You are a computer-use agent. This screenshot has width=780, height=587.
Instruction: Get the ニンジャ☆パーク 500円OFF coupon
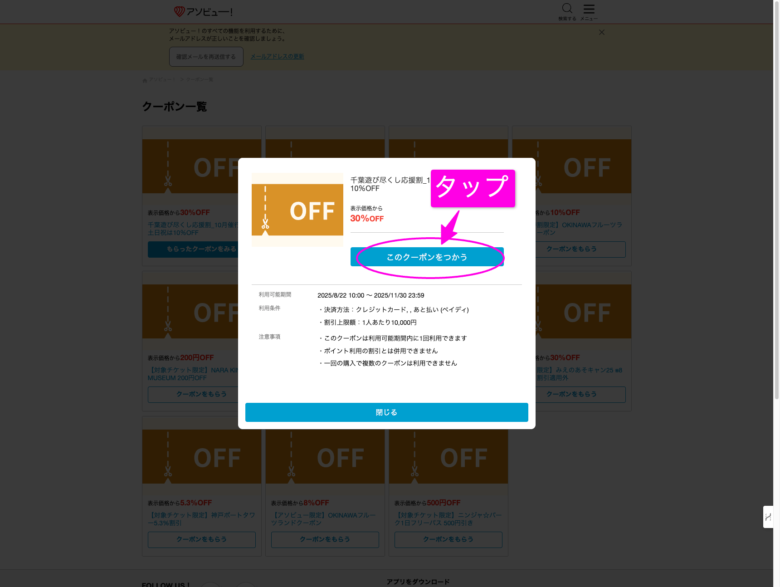point(448,540)
